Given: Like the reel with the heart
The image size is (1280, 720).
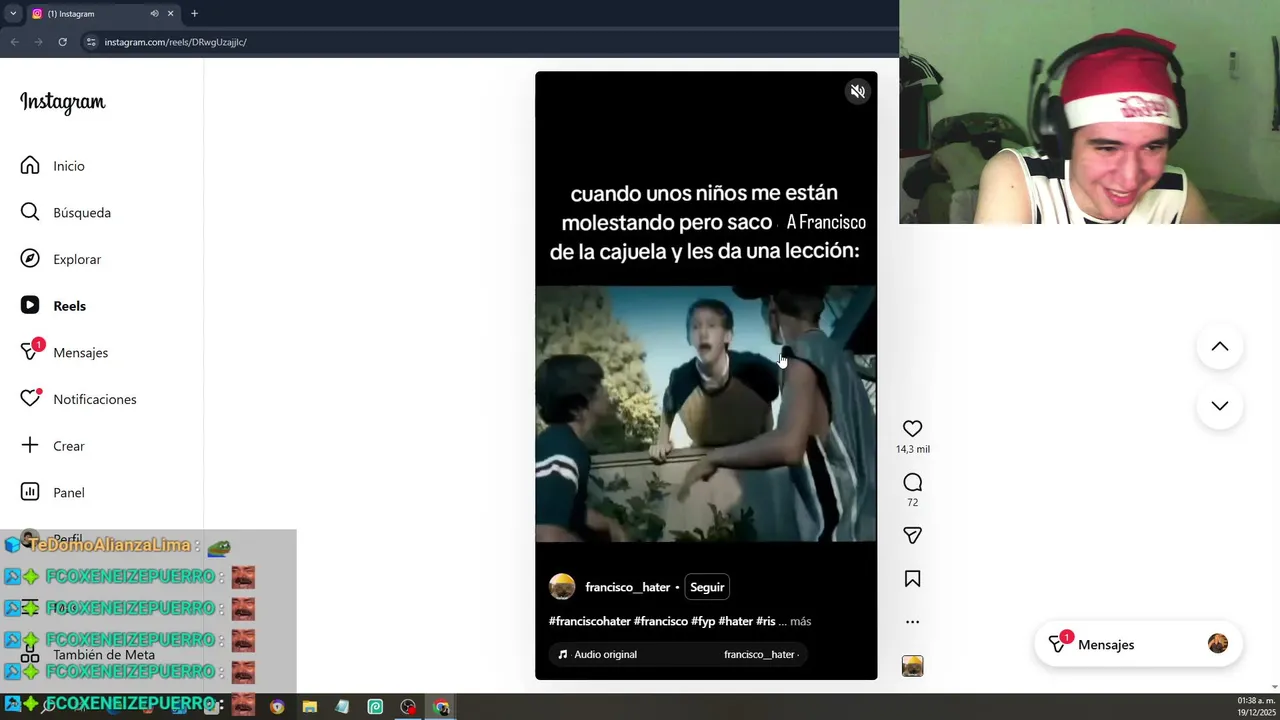Looking at the screenshot, I should pyautogui.click(x=912, y=428).
